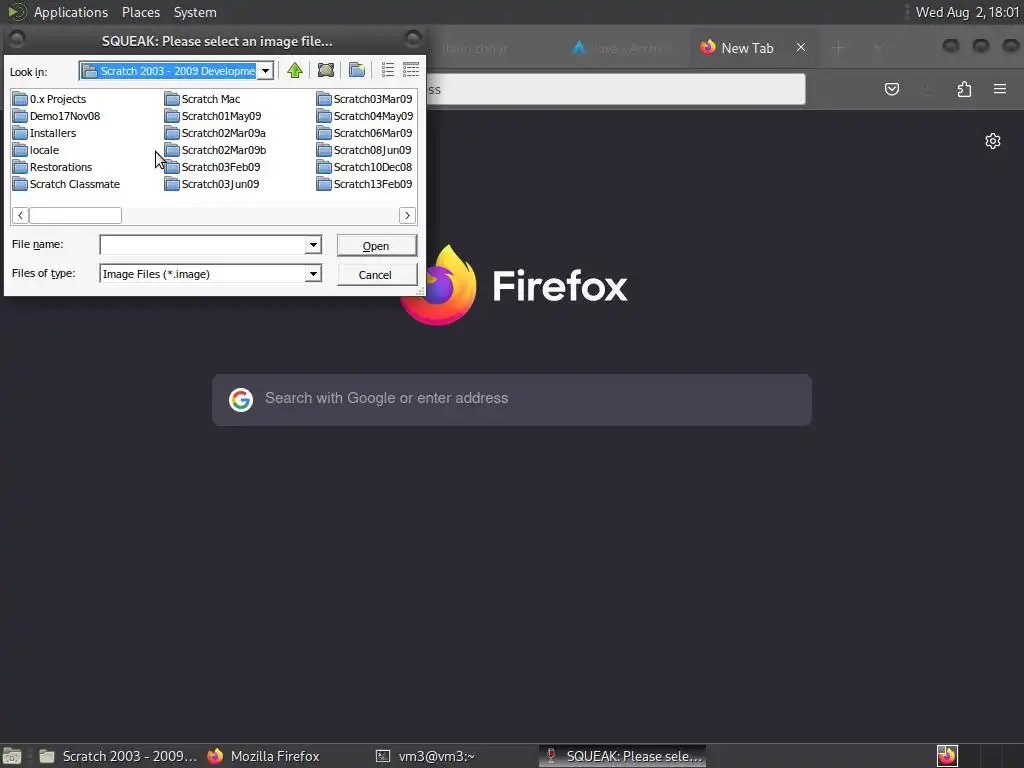Screen dimensions: 1024x768
Task: Select the Scratch03Mar09 folder
Action: 365,99
